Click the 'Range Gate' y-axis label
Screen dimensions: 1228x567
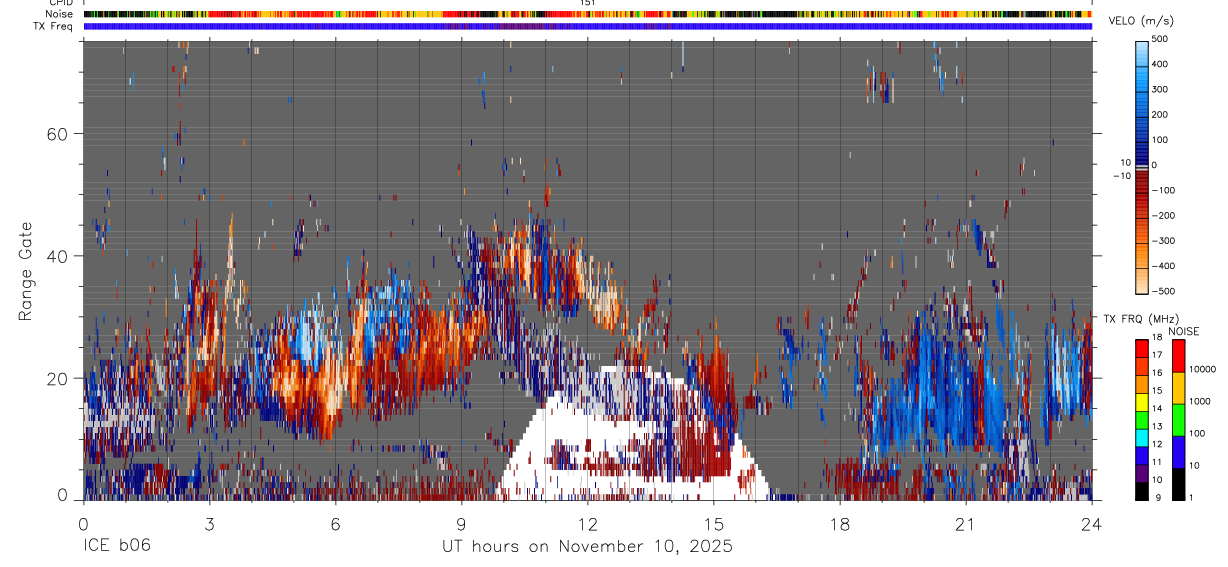point(27,270)
